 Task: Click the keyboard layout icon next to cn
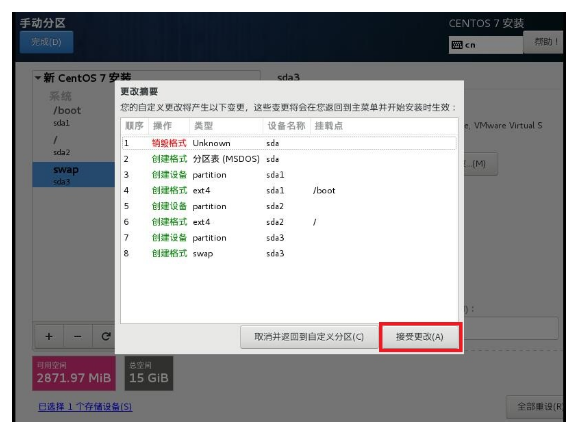457,45
